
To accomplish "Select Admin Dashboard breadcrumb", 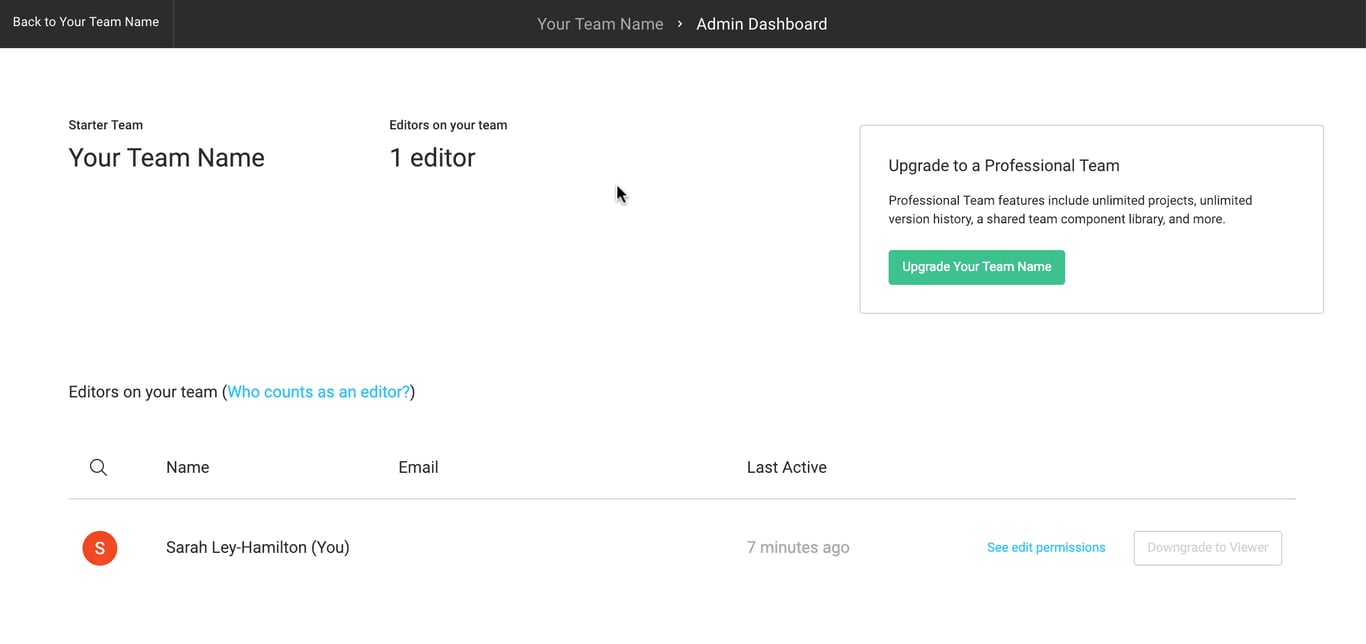I will click(x=761, y=24).
